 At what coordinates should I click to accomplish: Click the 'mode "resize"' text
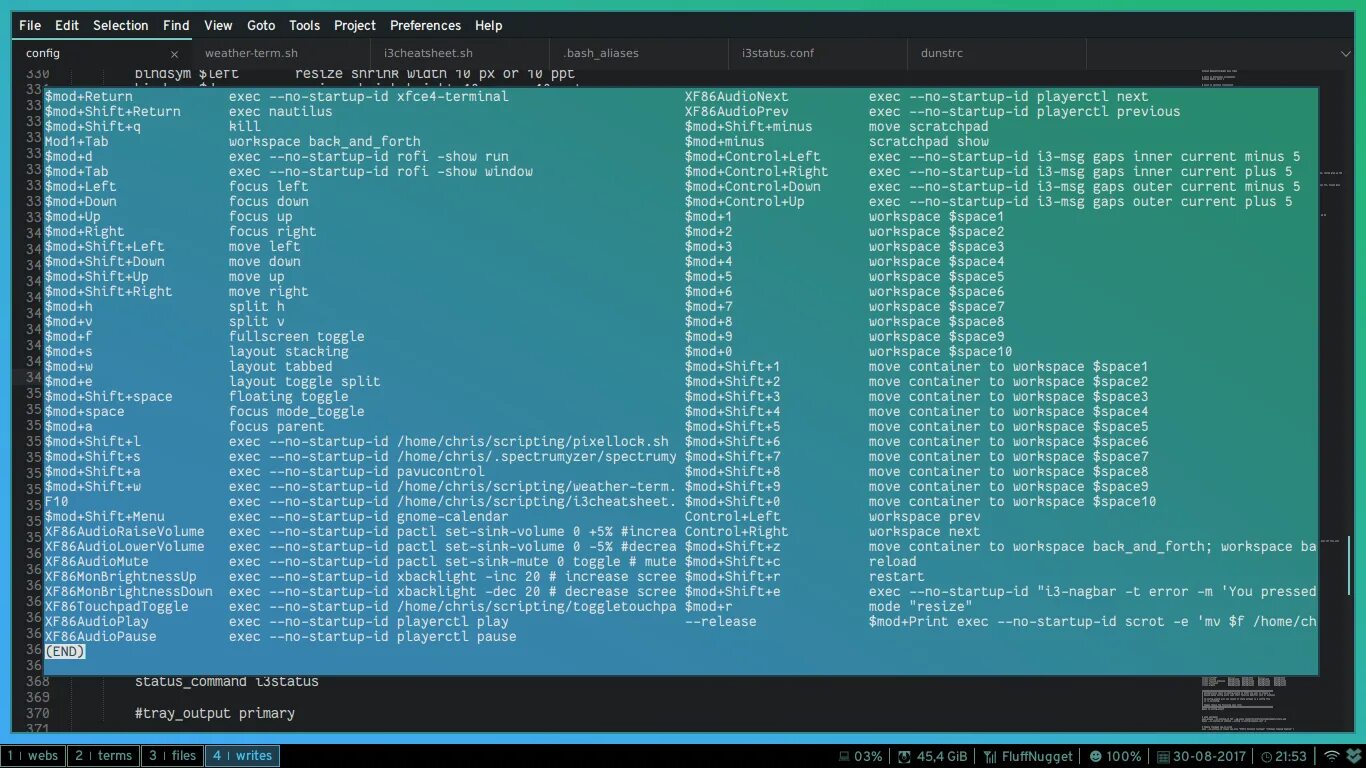[920, 606]
